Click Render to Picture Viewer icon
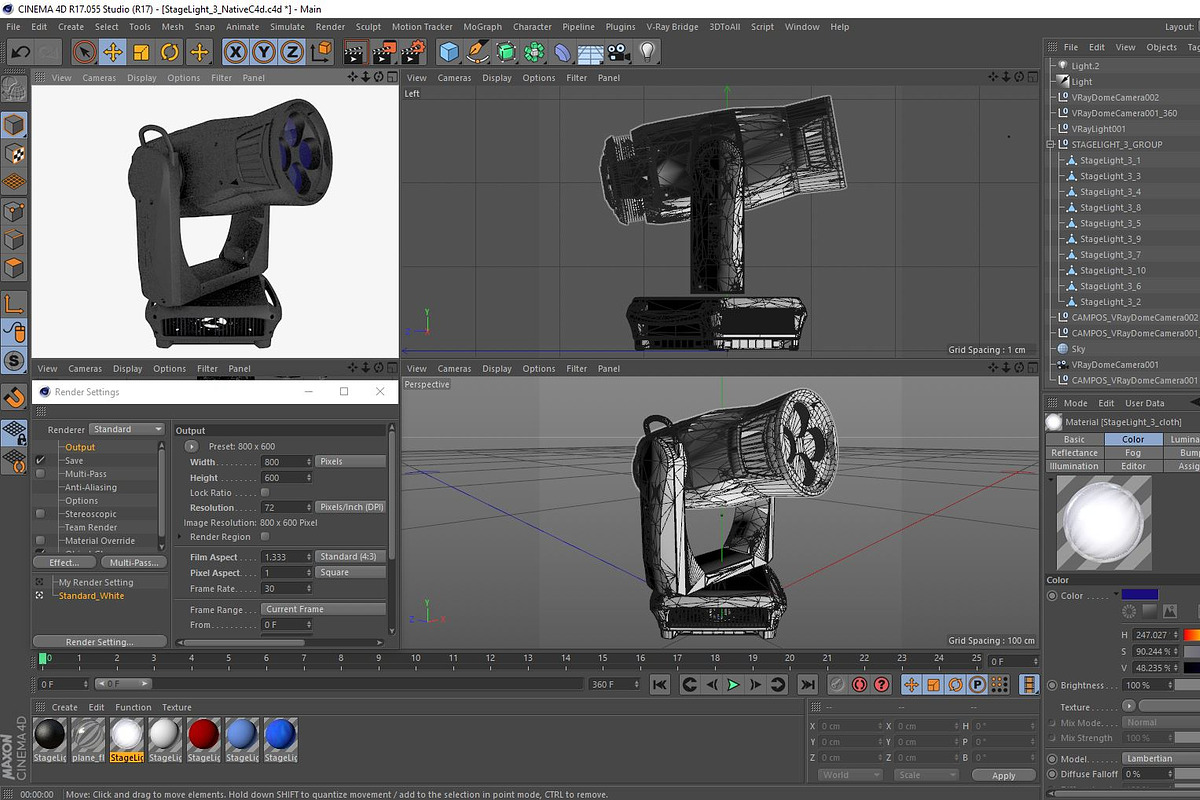1200x800 pixels. click(384, 51)
